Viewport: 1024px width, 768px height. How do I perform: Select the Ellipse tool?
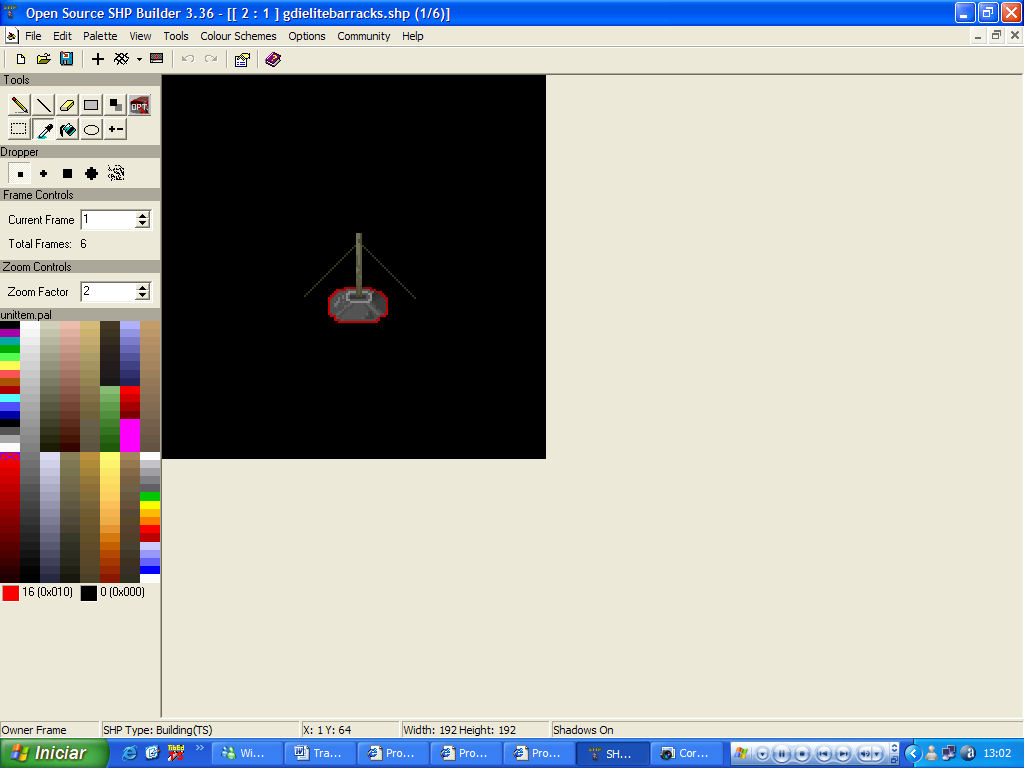(x=91, y=129)
